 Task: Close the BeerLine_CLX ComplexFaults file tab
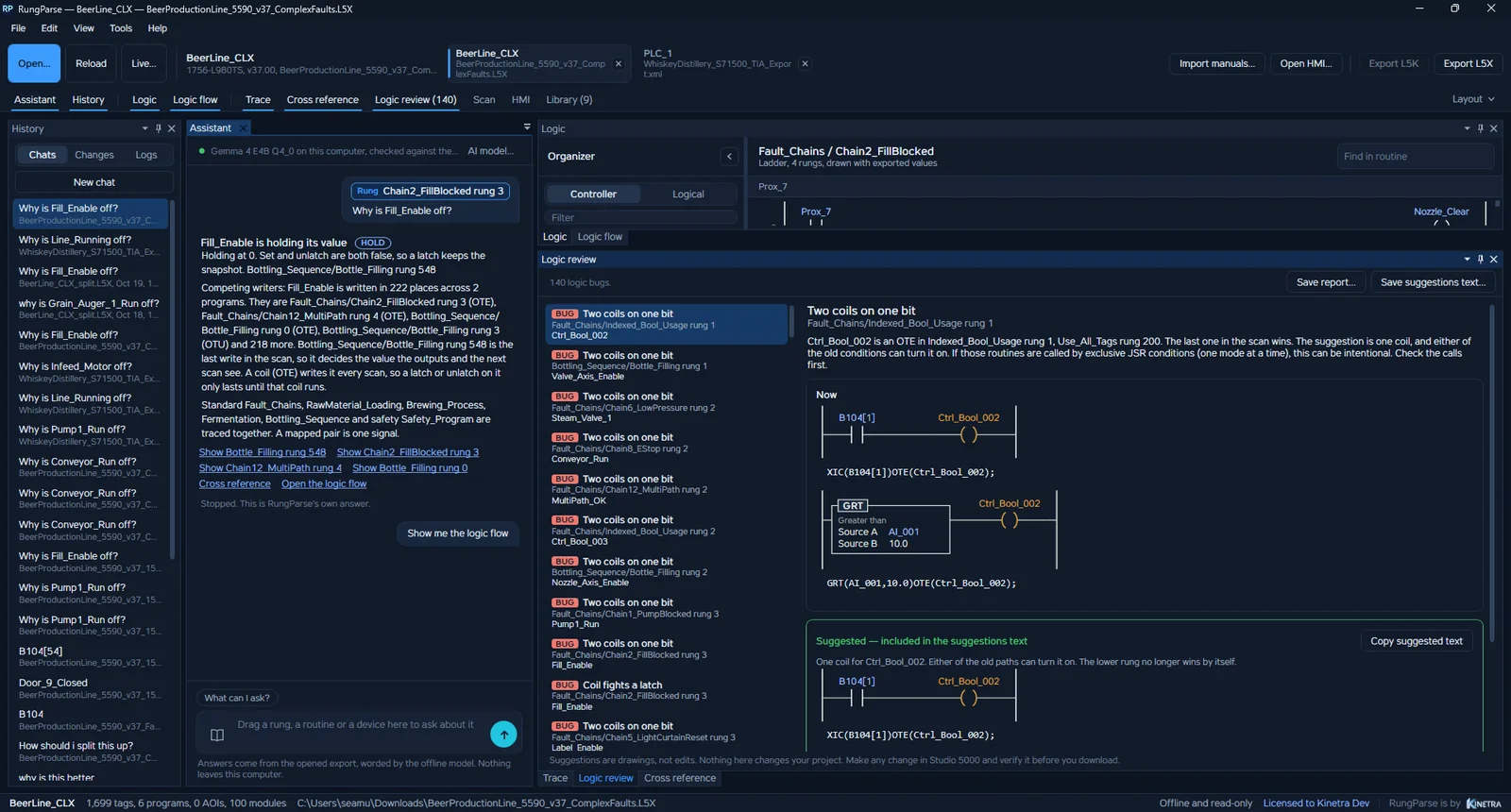coord(619,64)
